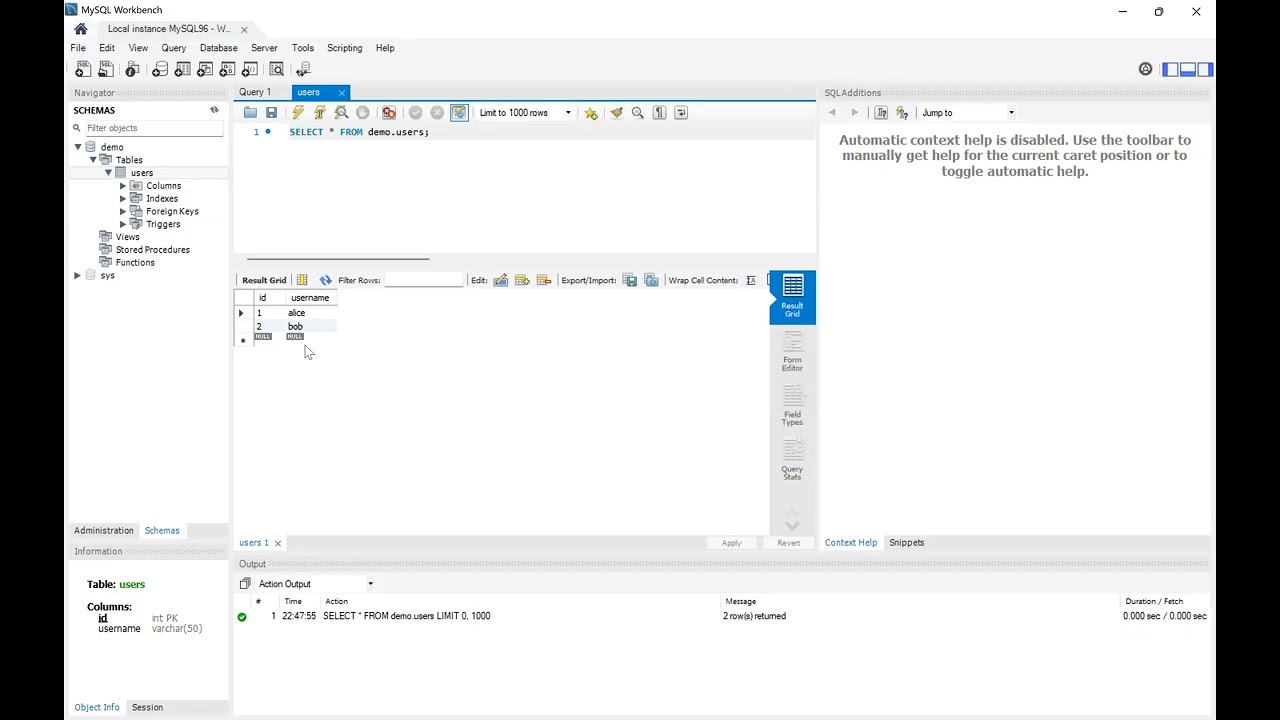Expand the sys schema node
Image resolution: width=1280 pixels, height=720 pixels.
pyautogui.click(x=77, y=275)
